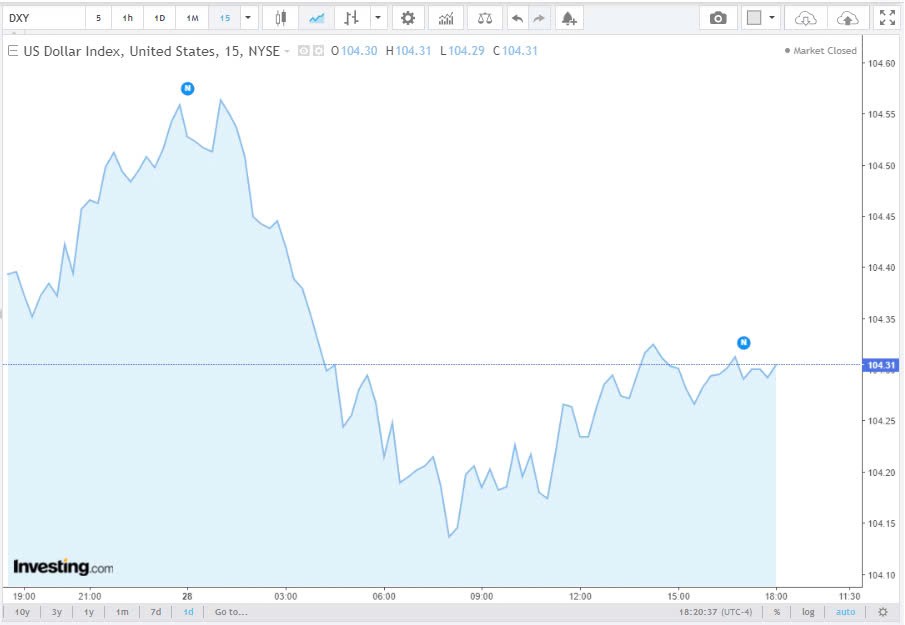Redo the last chart action
The width and height of the screenshot is (905, 625).
538,17
